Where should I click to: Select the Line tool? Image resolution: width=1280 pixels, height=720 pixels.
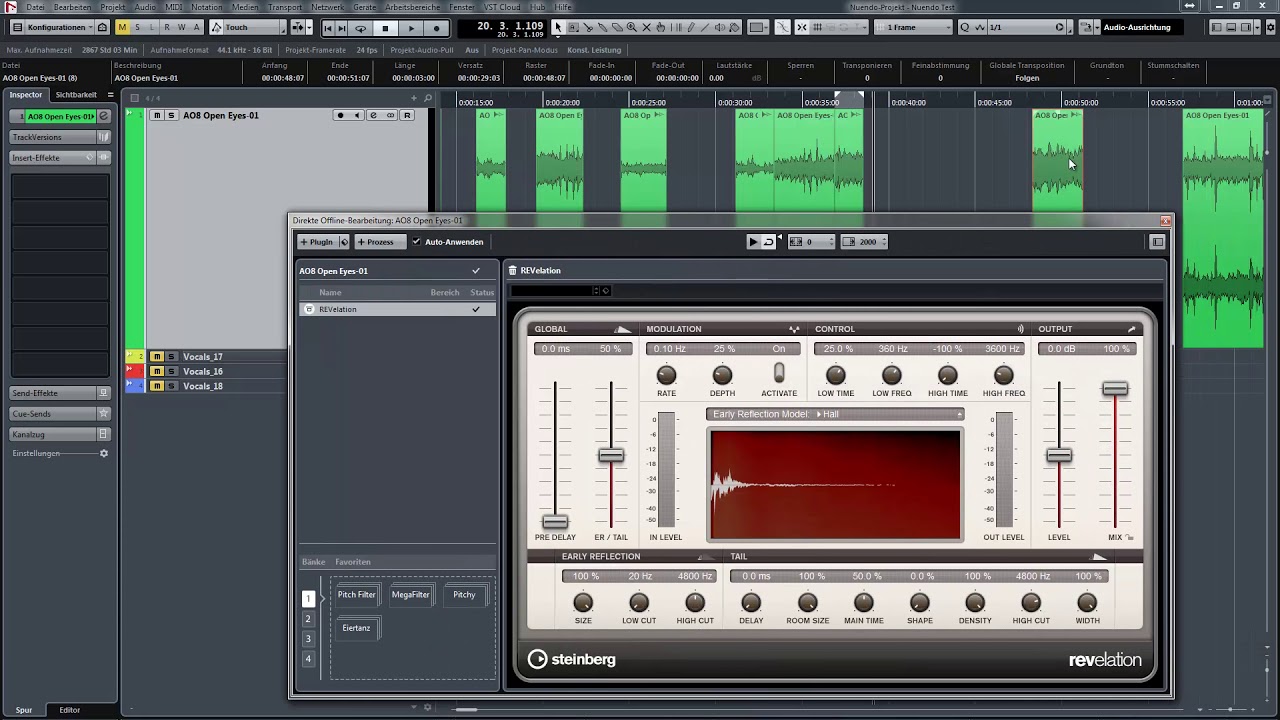[x=706, y=27]
